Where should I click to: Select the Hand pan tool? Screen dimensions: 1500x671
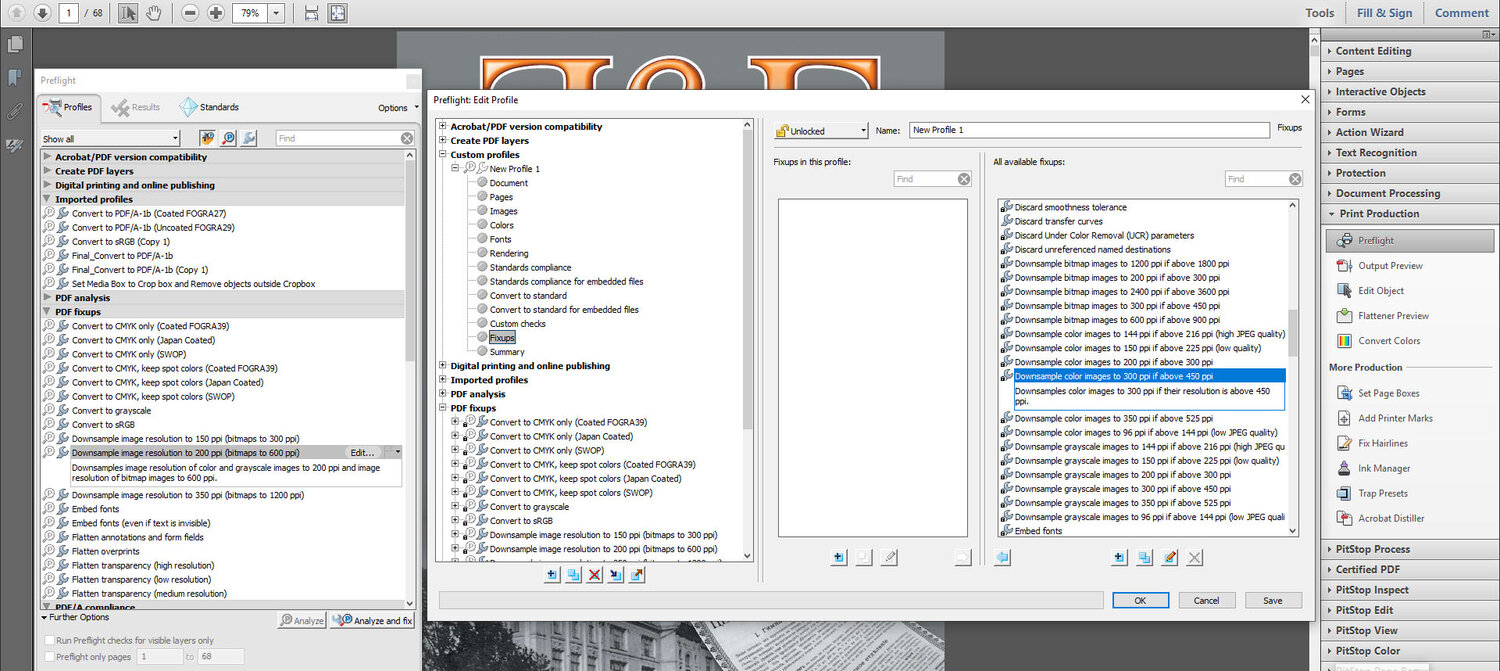(153, 13)
